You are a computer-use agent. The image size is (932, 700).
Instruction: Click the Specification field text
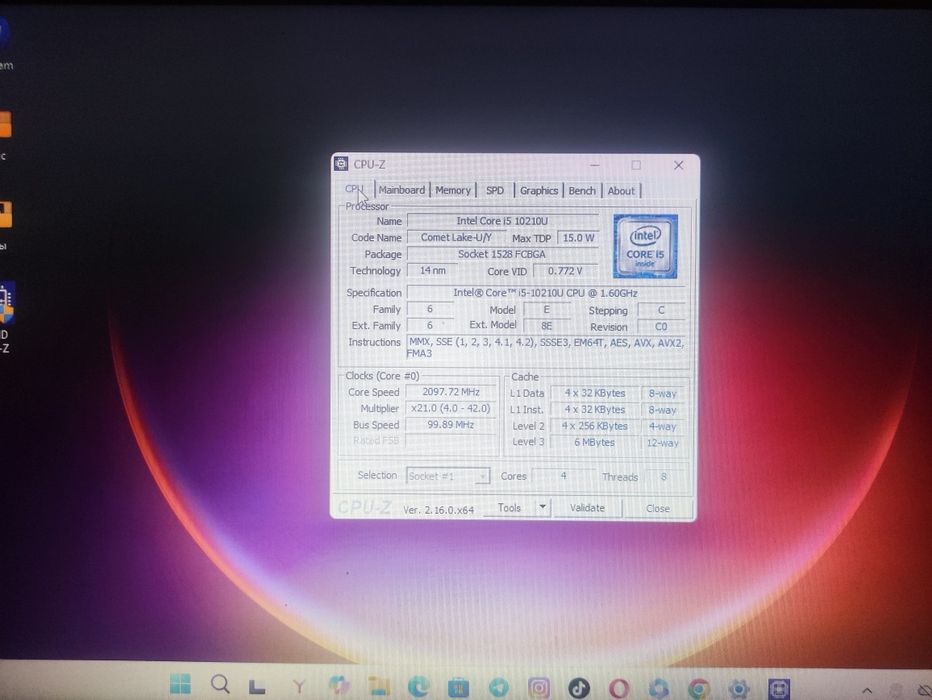(x=545, y=293)
